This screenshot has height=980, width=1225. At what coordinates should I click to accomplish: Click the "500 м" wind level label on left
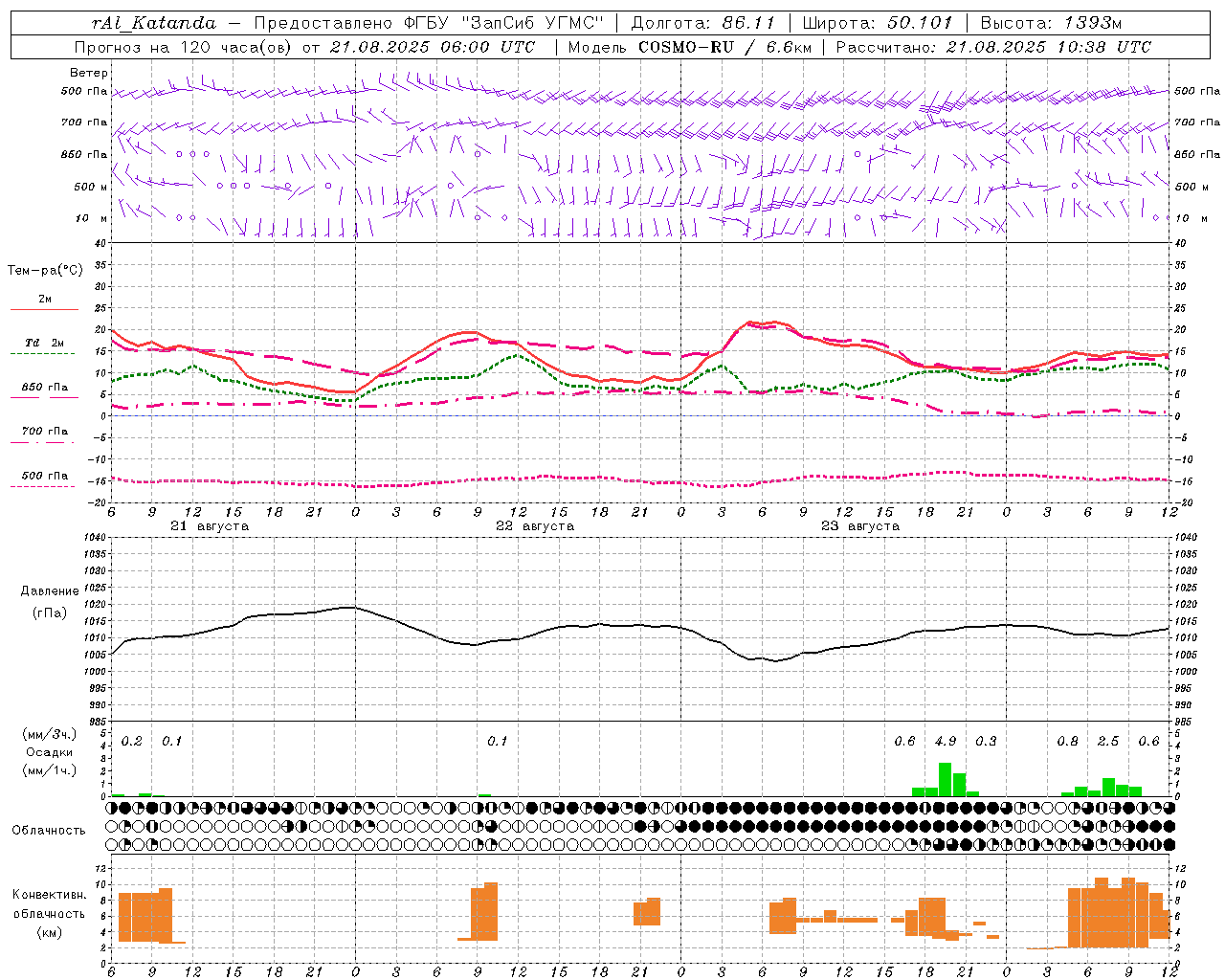[92, 187]
